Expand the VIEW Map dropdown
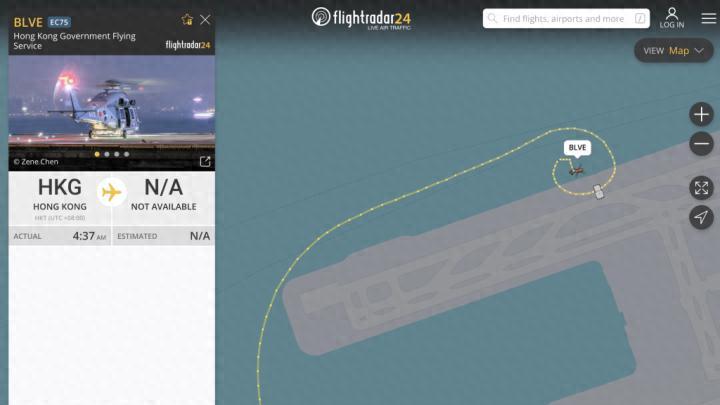 tap(674, 51)
